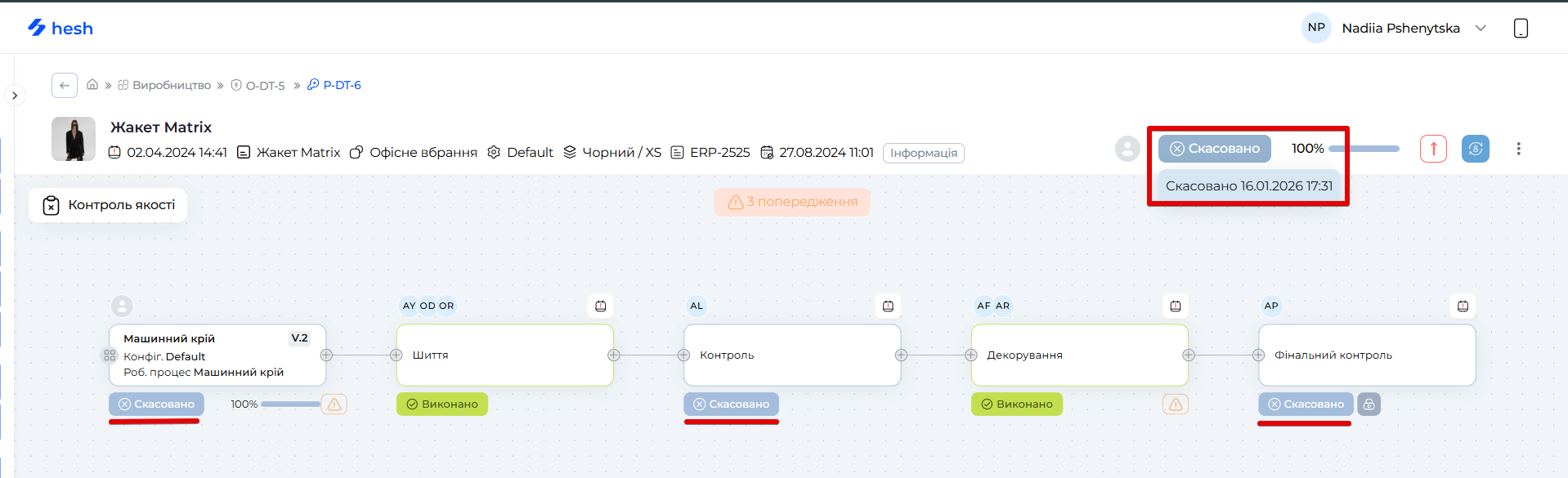This screenshot has width=1568, height=478.
Task: Go to Виробництво breadcrumb
Action: click(171, 85)
